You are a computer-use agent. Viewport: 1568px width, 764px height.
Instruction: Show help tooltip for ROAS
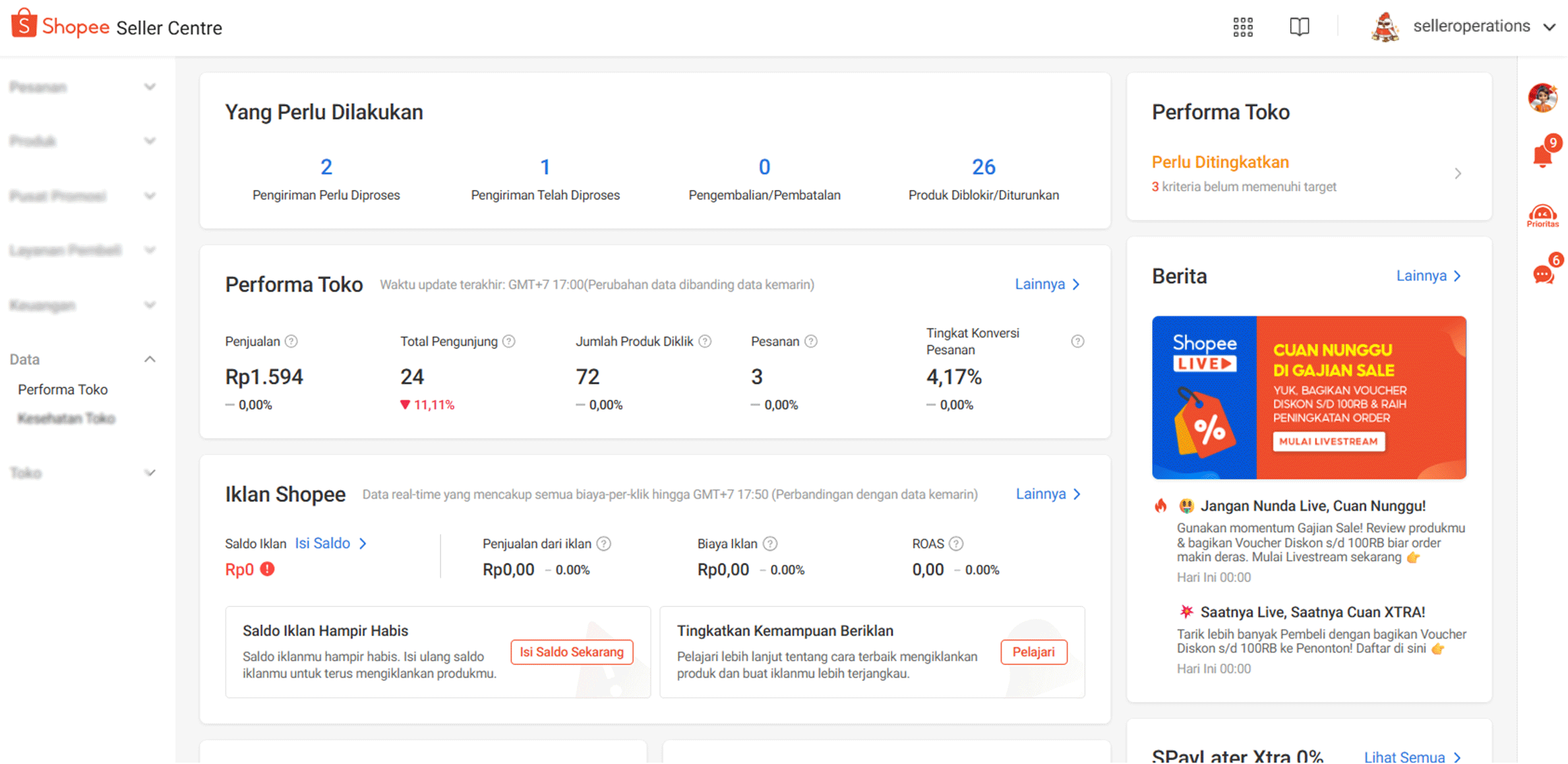[x=956, y=544]
